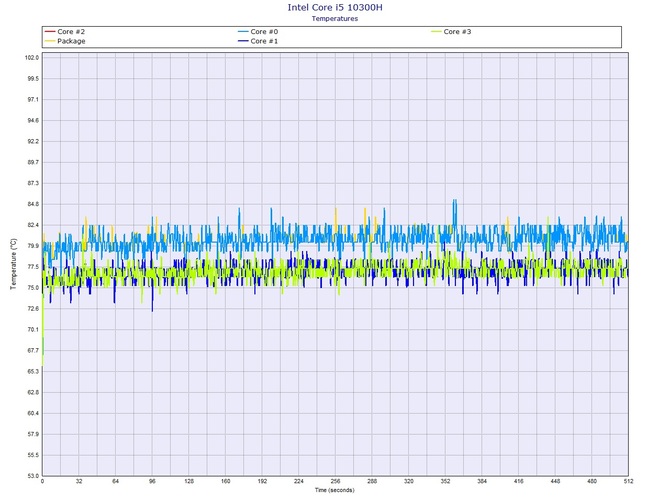Click the 89.7 y-axis value
The height and width of the screenshot is (502, 670).
pos(33,162)
